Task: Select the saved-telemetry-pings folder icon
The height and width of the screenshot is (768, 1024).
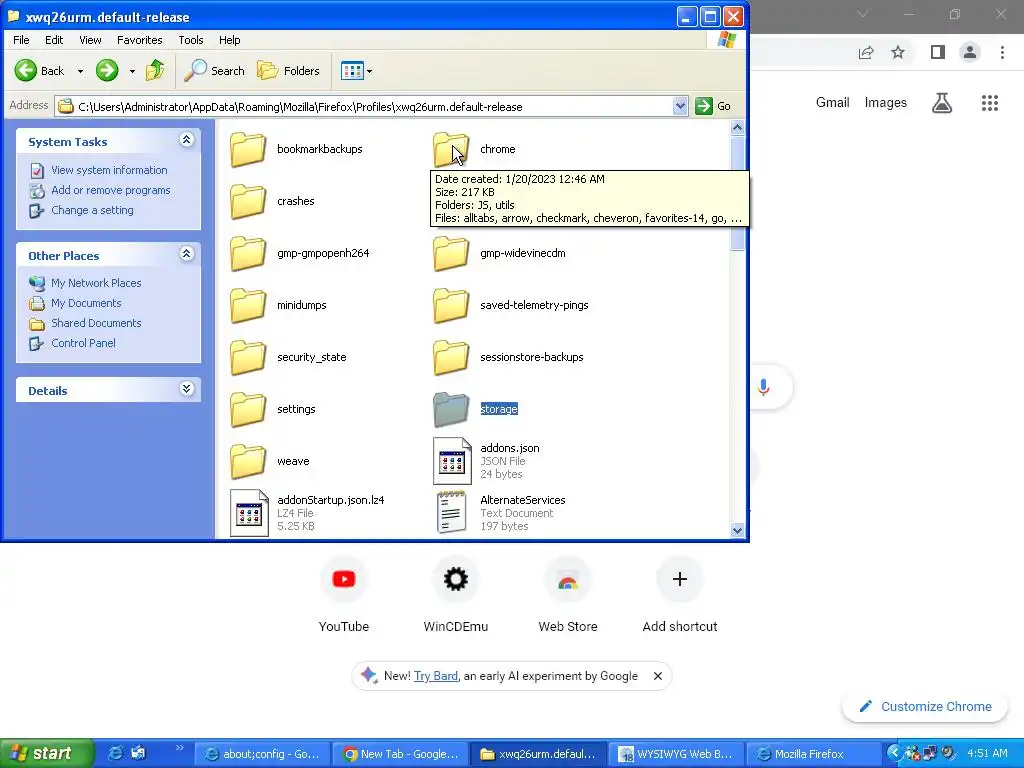Action: tap(451, 305)
